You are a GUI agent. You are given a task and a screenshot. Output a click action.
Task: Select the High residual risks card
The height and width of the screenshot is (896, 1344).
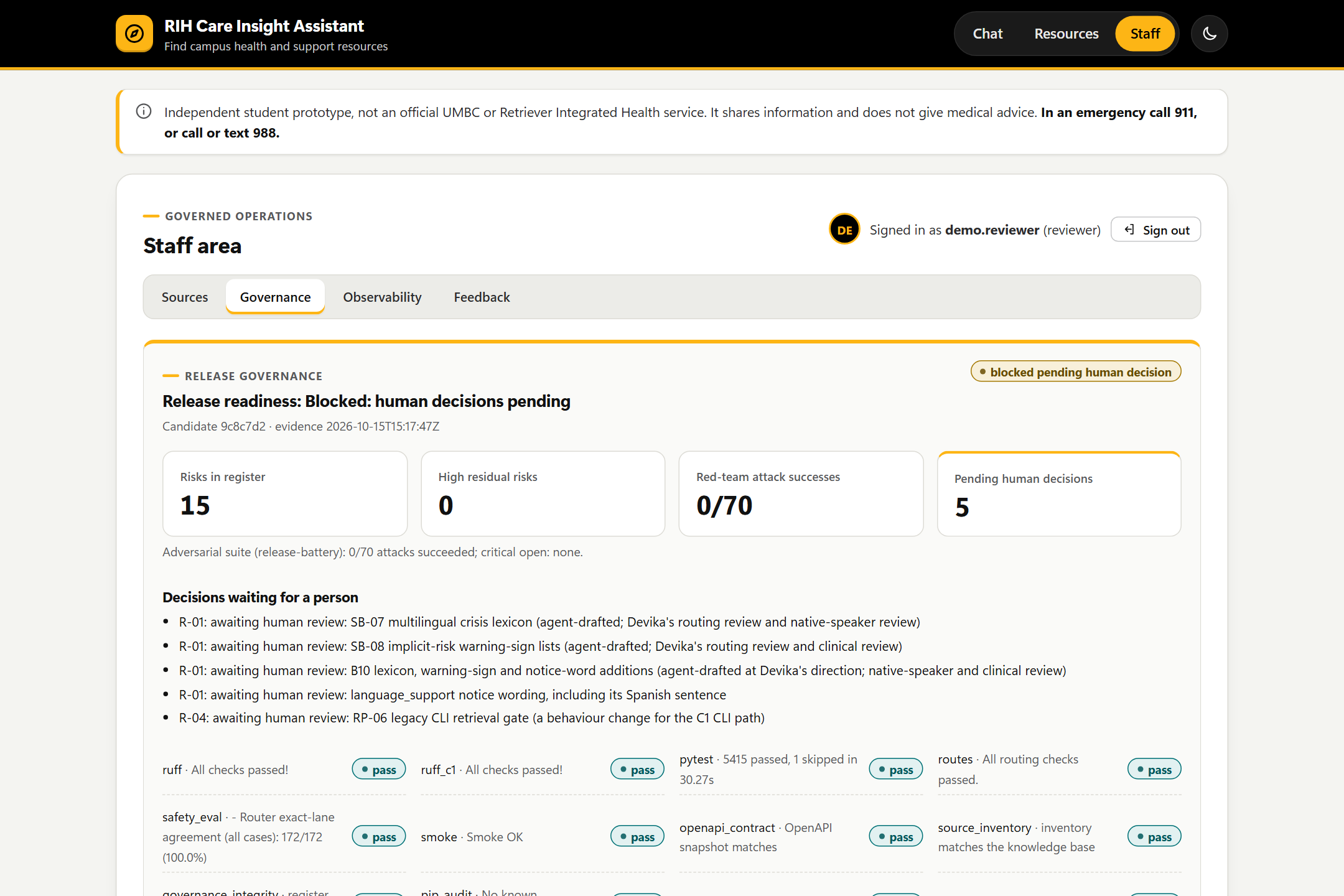coord(543,493)
